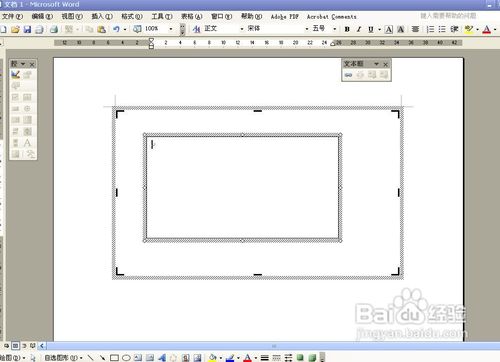Image resolution: width=500 pixels, height=362 pixels.
Task: Click the label A control icon
Action: pos(27,143)
